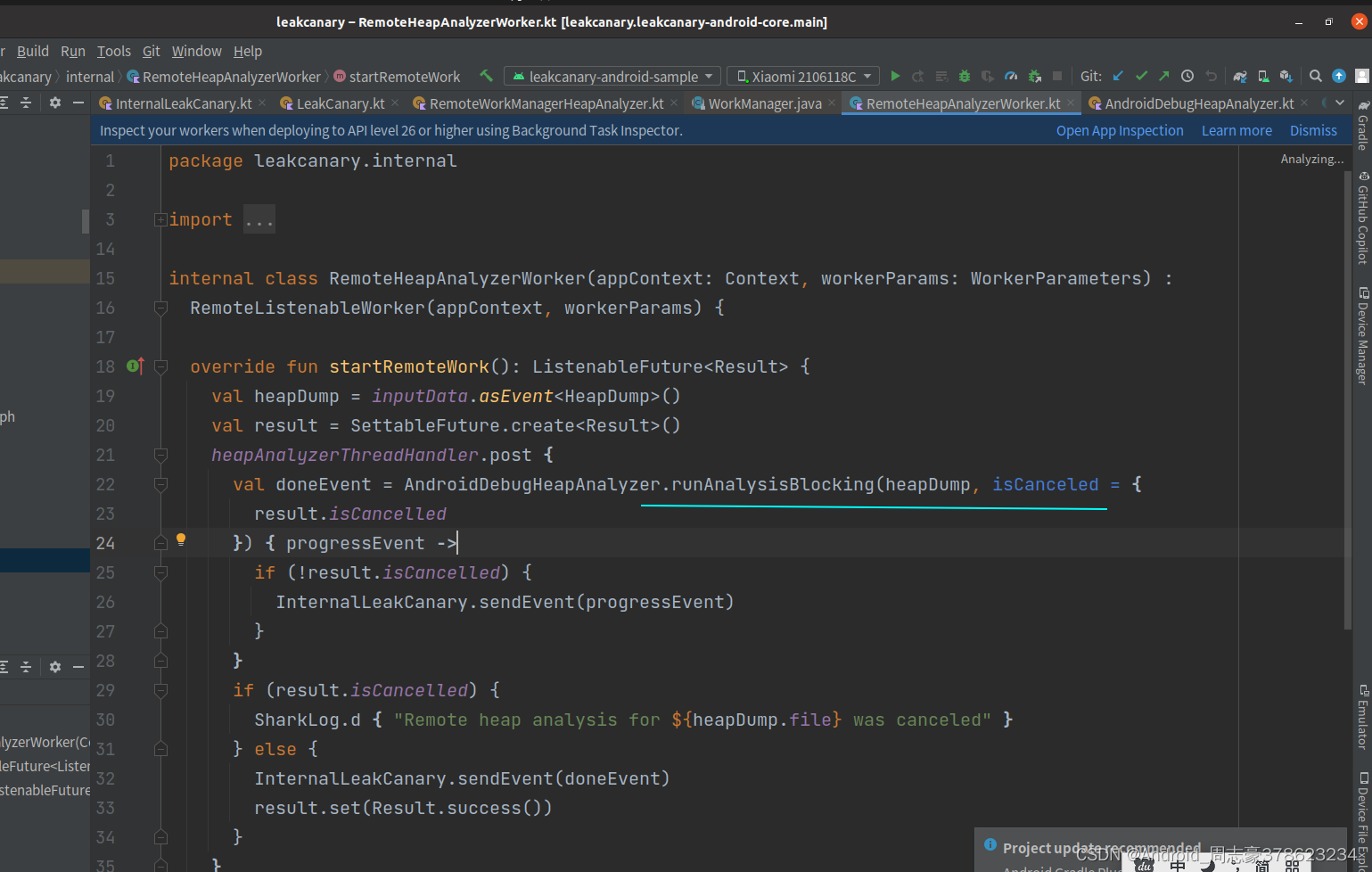Show hidden editor tabs chevron

pos(1340,103)
